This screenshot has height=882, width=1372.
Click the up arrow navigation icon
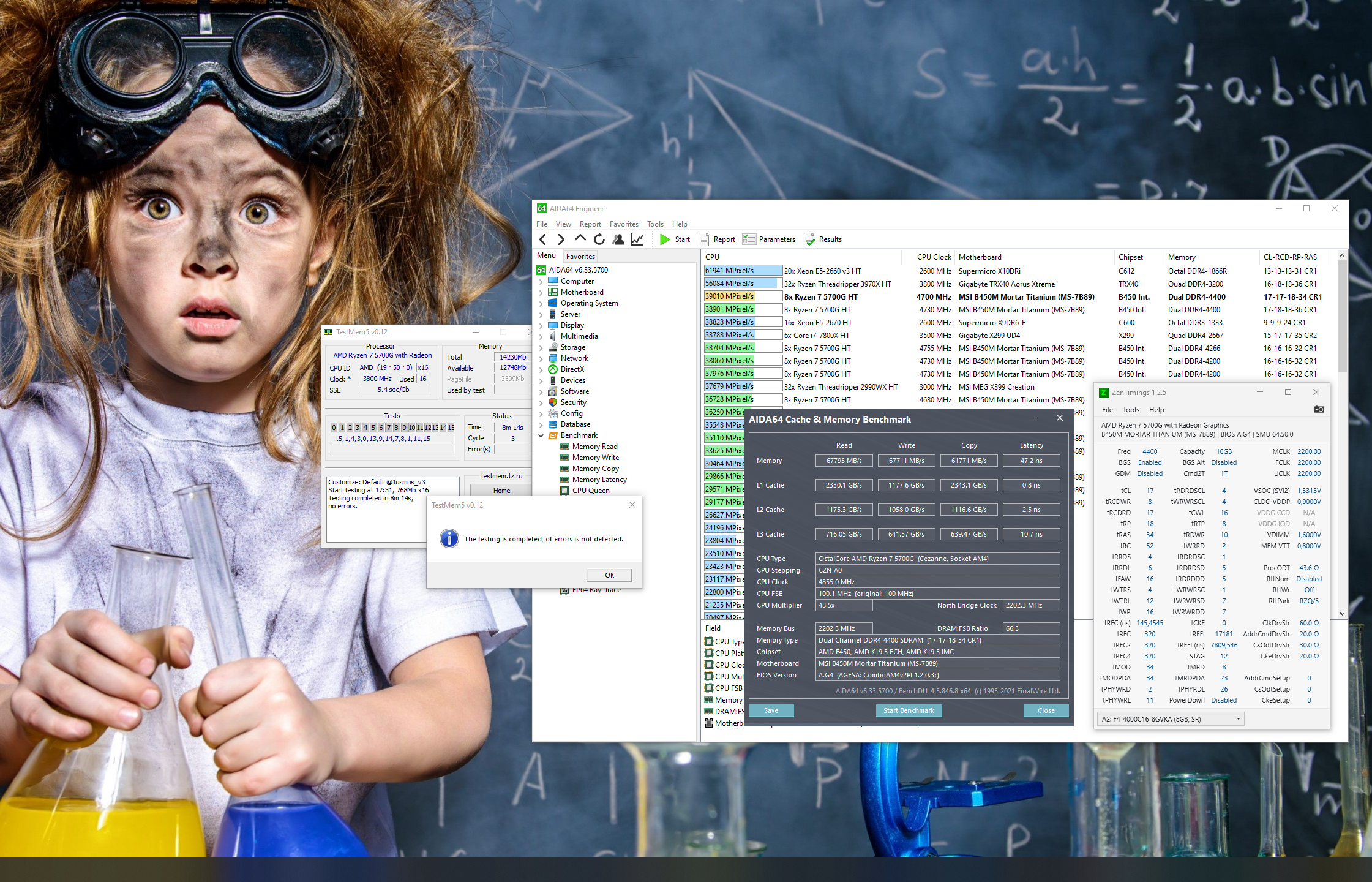[x=580, y=239]
